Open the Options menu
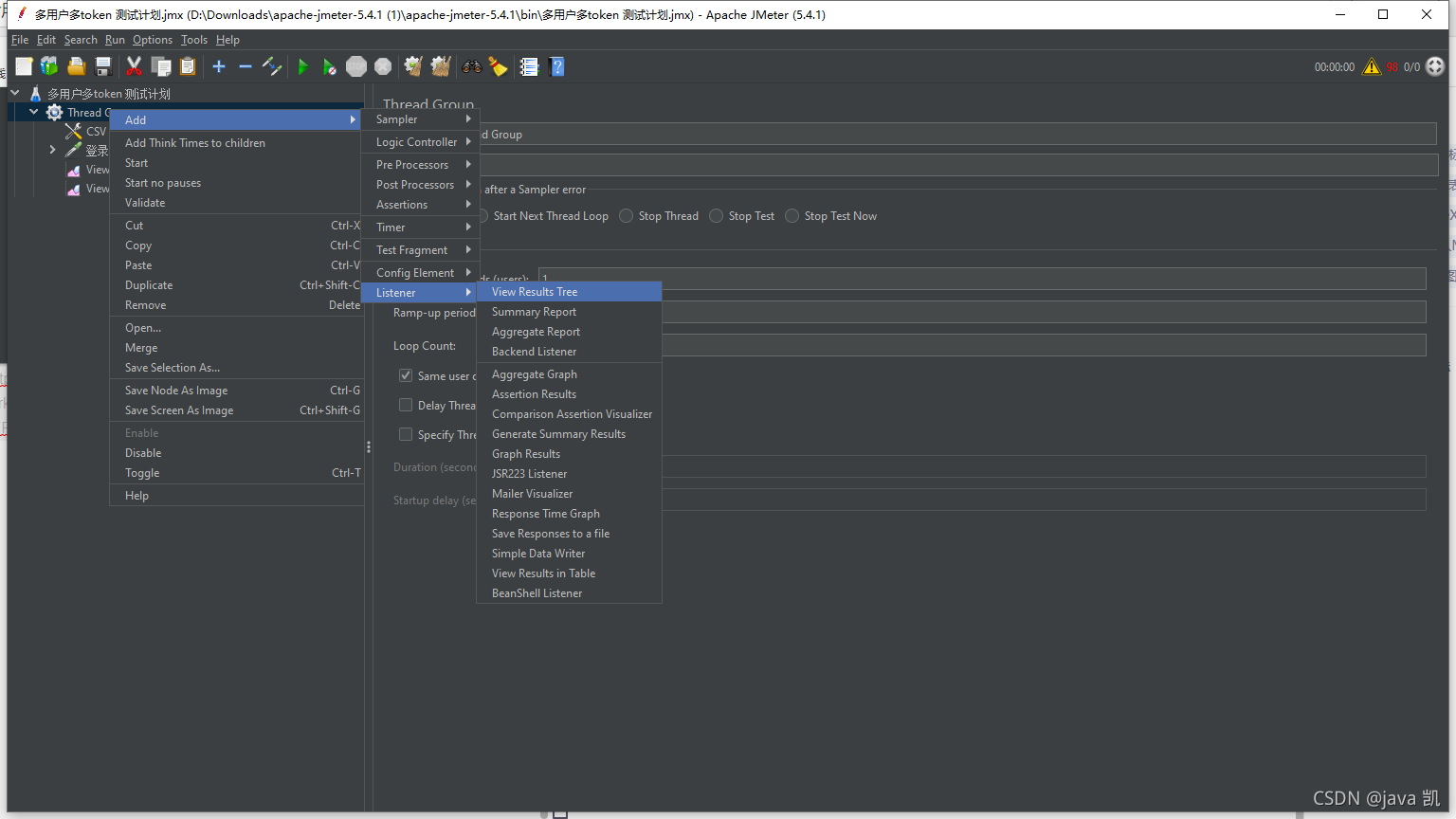 click(153, 40)
